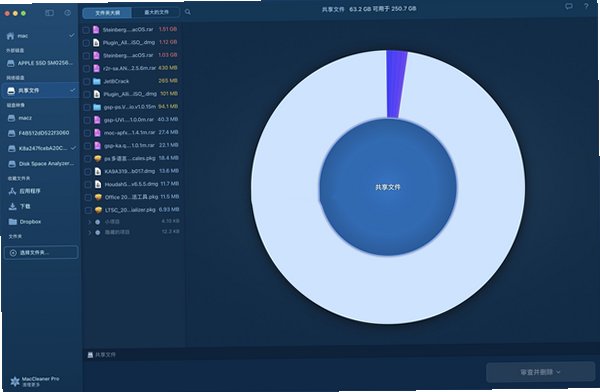The image size is (600, 392).
Task: Switch to the 文件夹大纲 tab
Action: (108, 13)
